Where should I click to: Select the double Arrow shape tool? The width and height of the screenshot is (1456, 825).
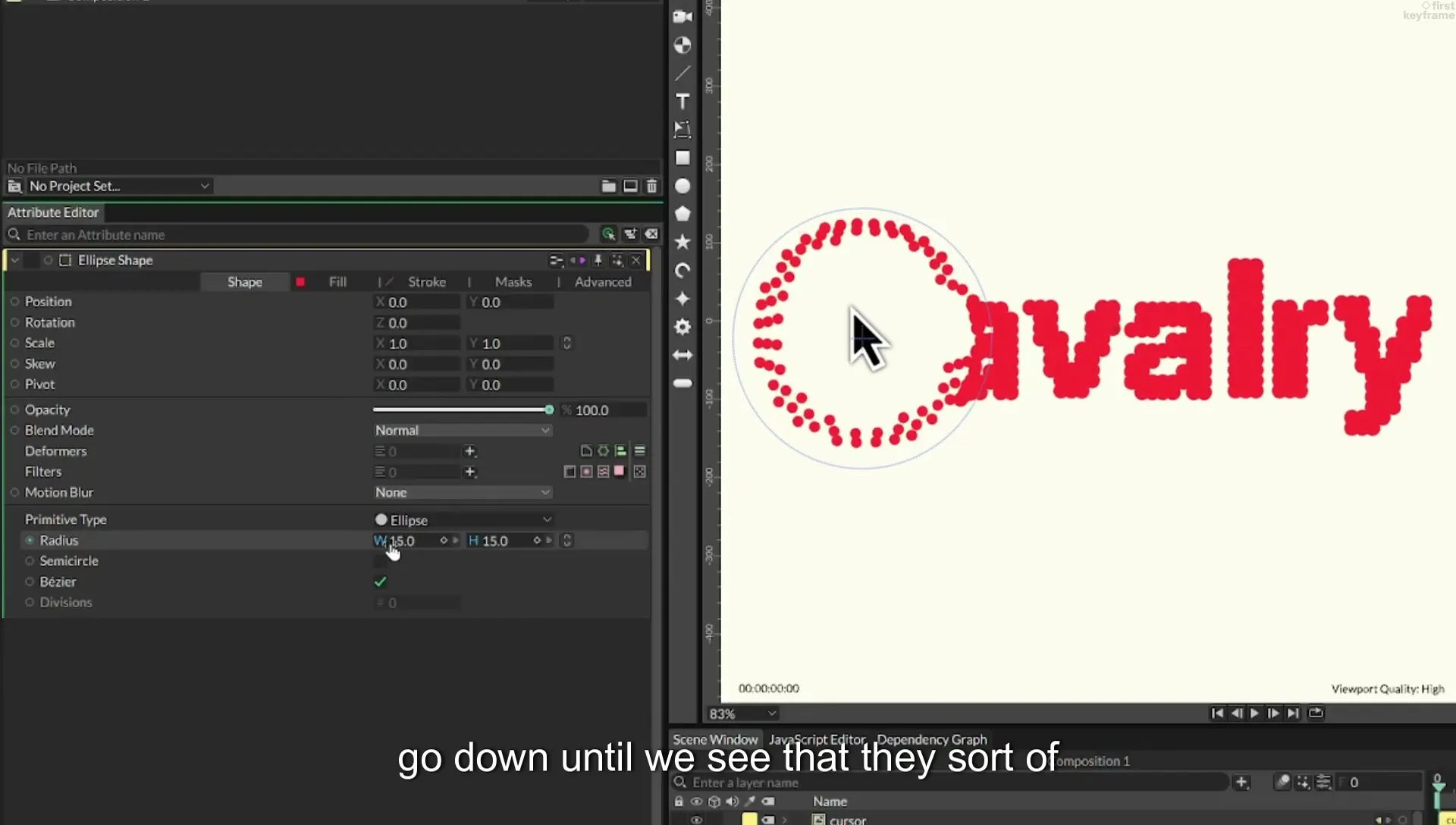682,355
